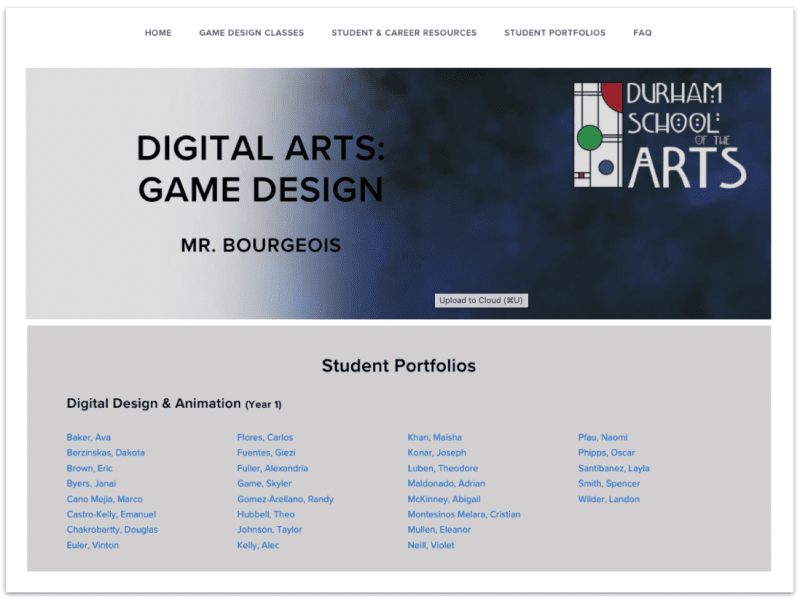The width and height of the screenshot is (800, 602).
Task: Open the HOME menu item
Action: click(158, 32)
